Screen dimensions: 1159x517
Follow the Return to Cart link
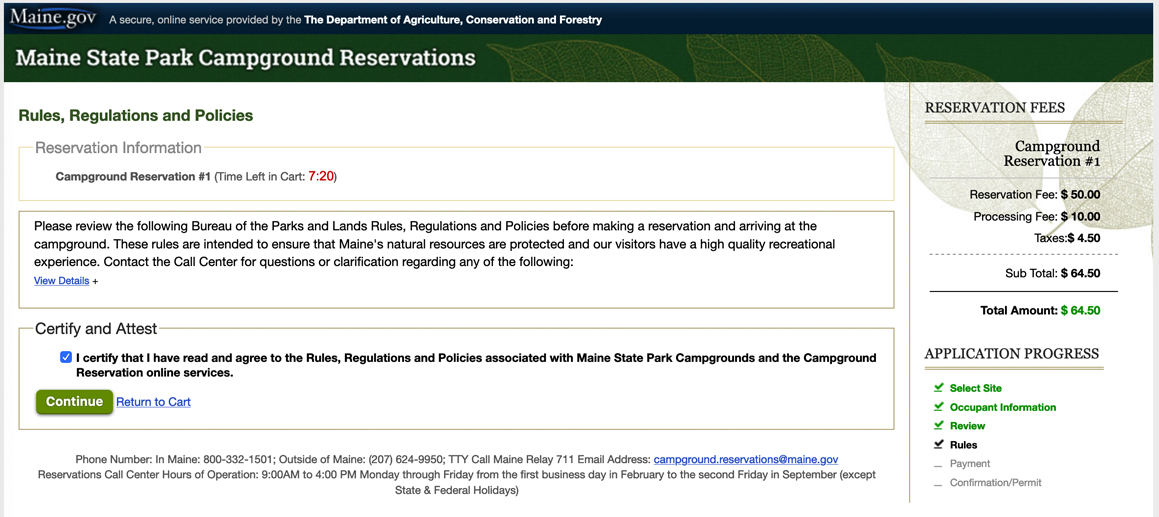154,402
